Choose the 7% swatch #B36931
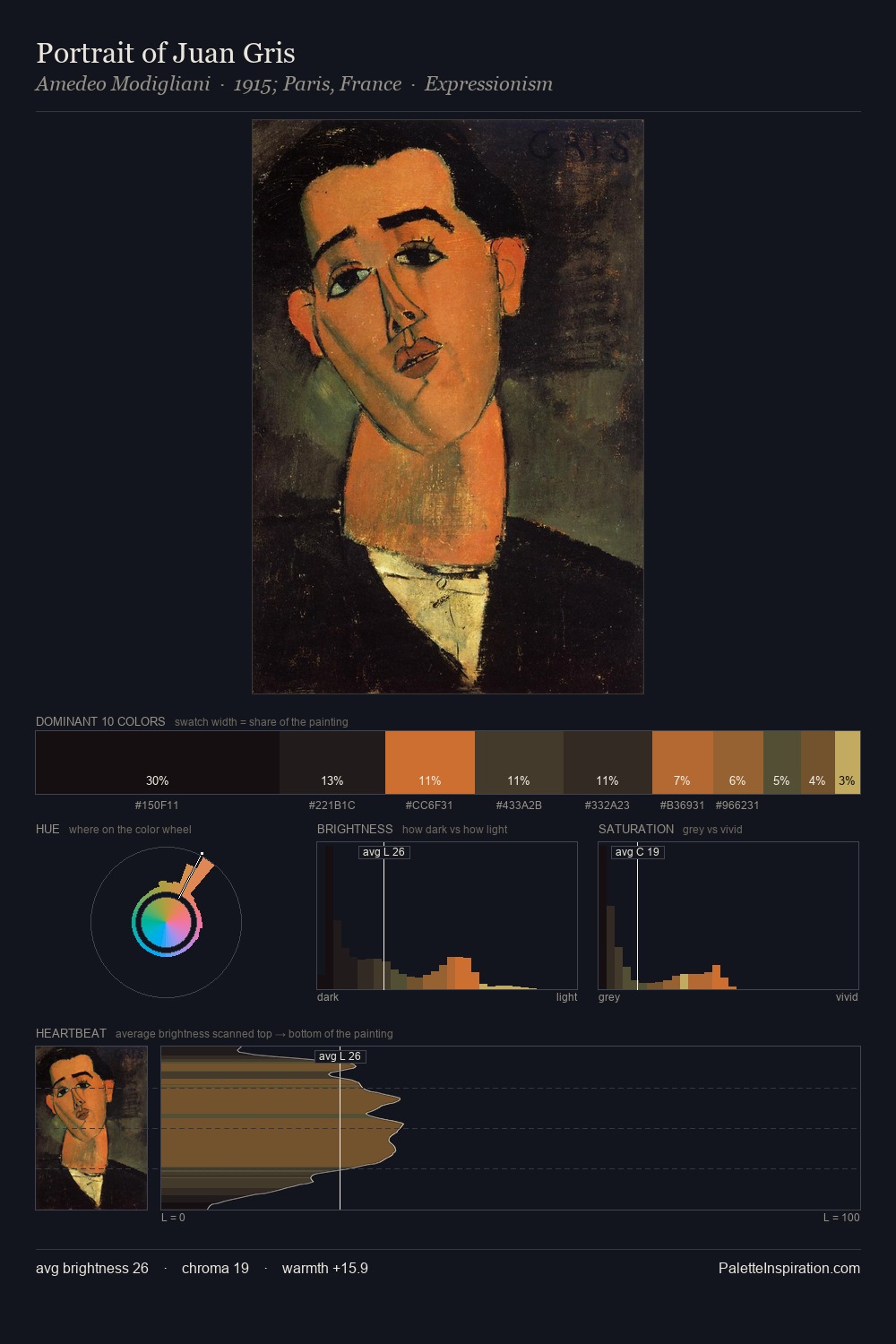 683,762
